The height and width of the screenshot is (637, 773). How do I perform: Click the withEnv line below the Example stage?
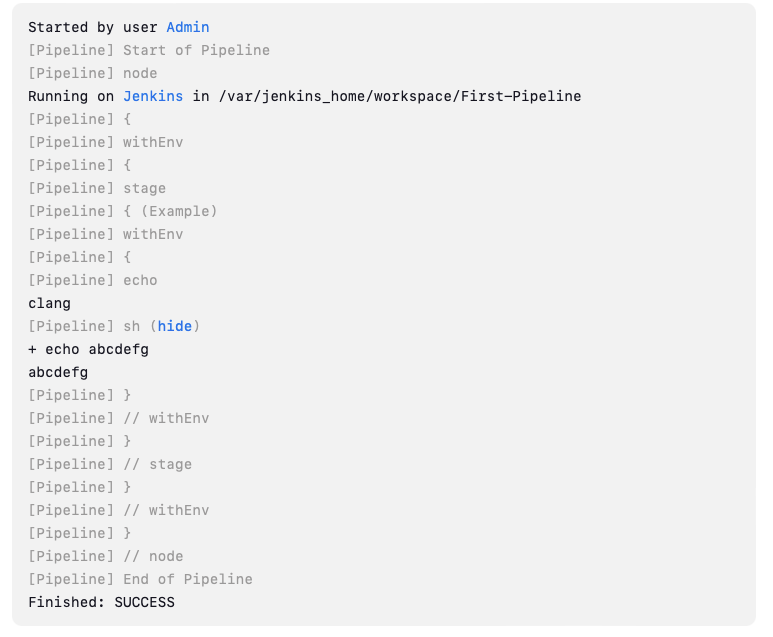[x=105, y=234]
